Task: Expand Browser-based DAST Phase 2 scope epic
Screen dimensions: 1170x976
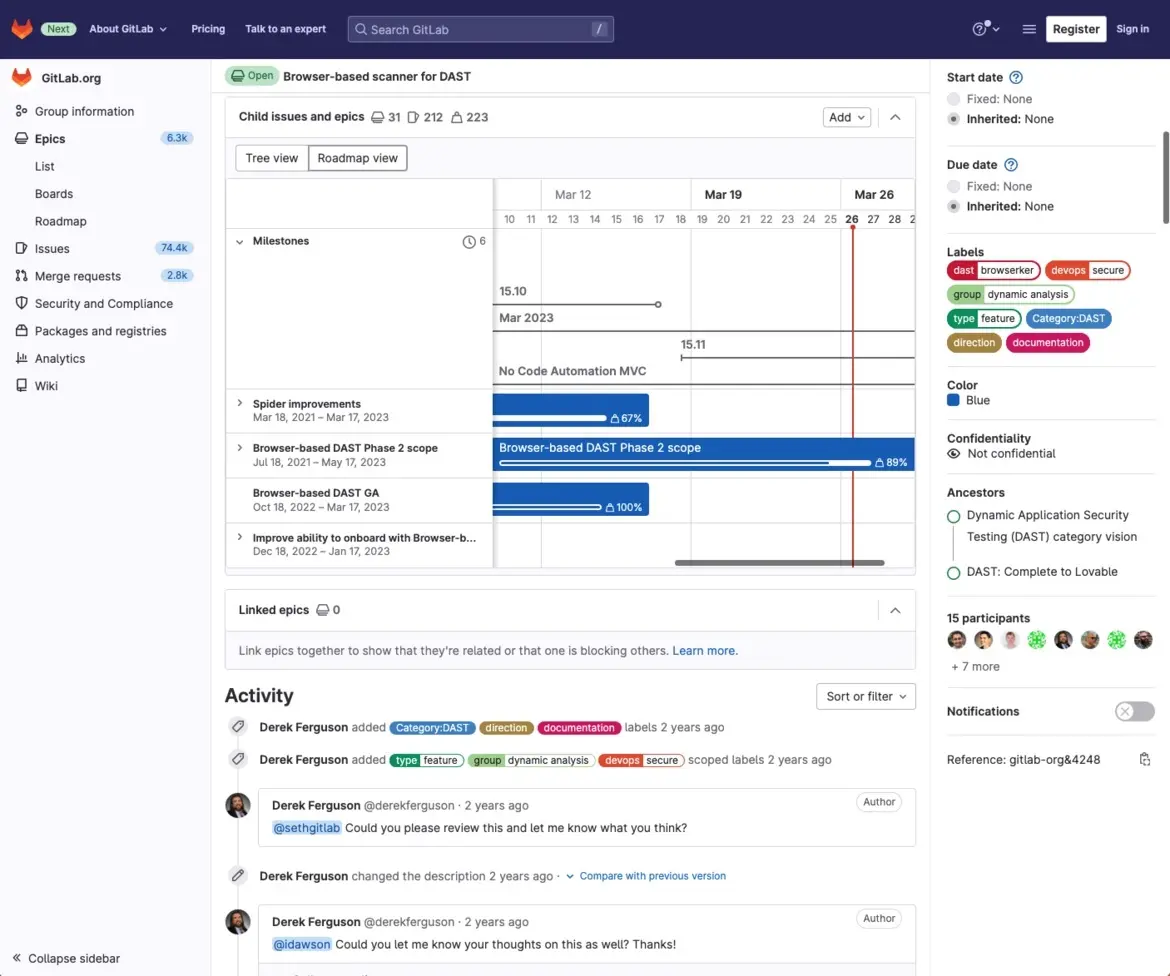Action: click(x=240, y=448)
